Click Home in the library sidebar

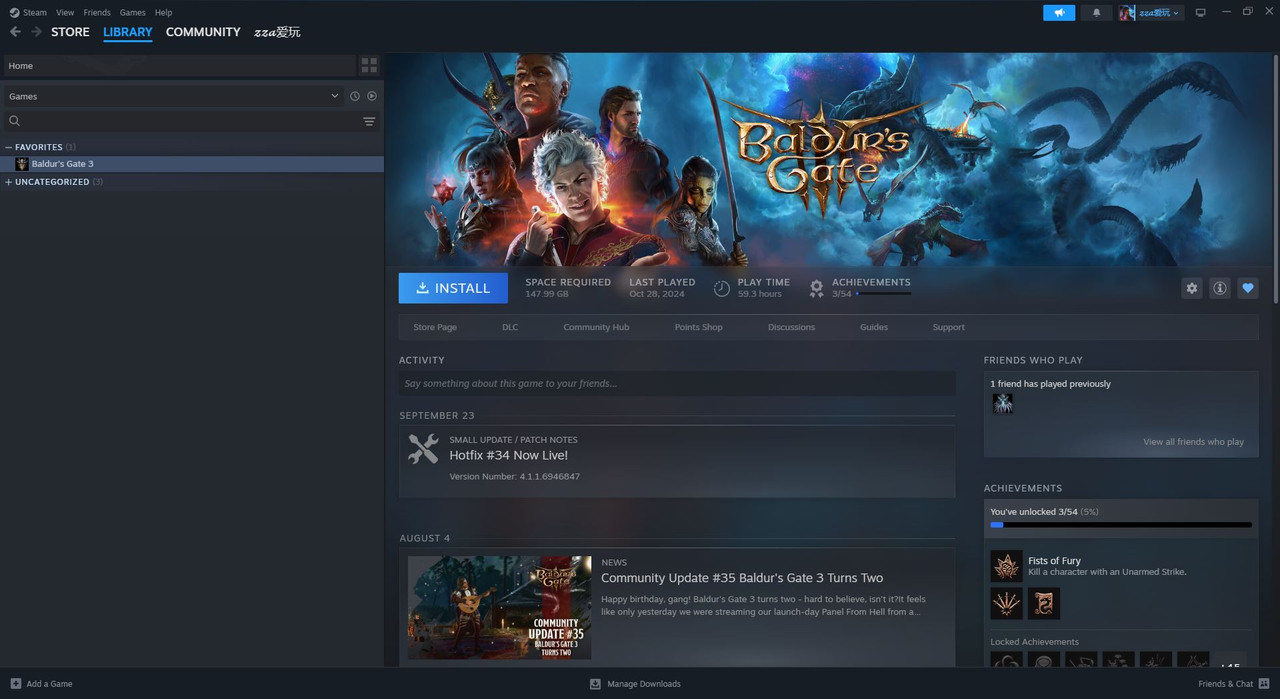click(x=178, y=66)
